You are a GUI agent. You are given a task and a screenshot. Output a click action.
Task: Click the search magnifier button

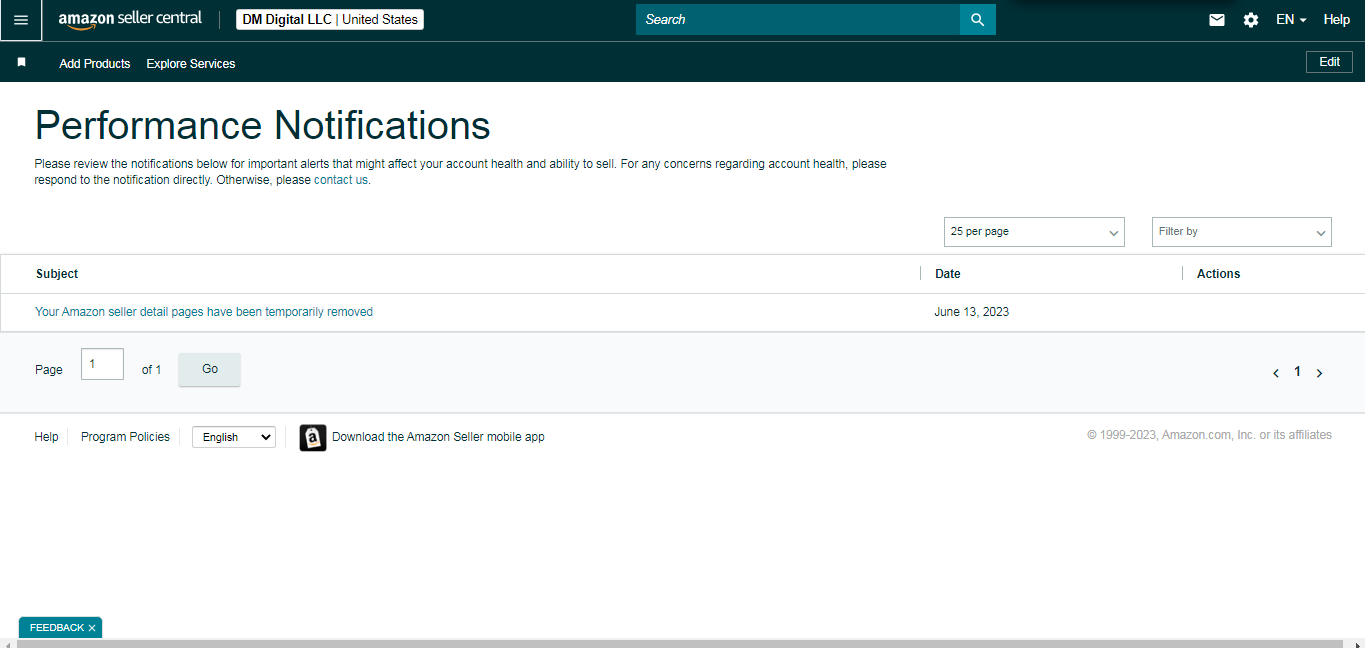(978, 20)
